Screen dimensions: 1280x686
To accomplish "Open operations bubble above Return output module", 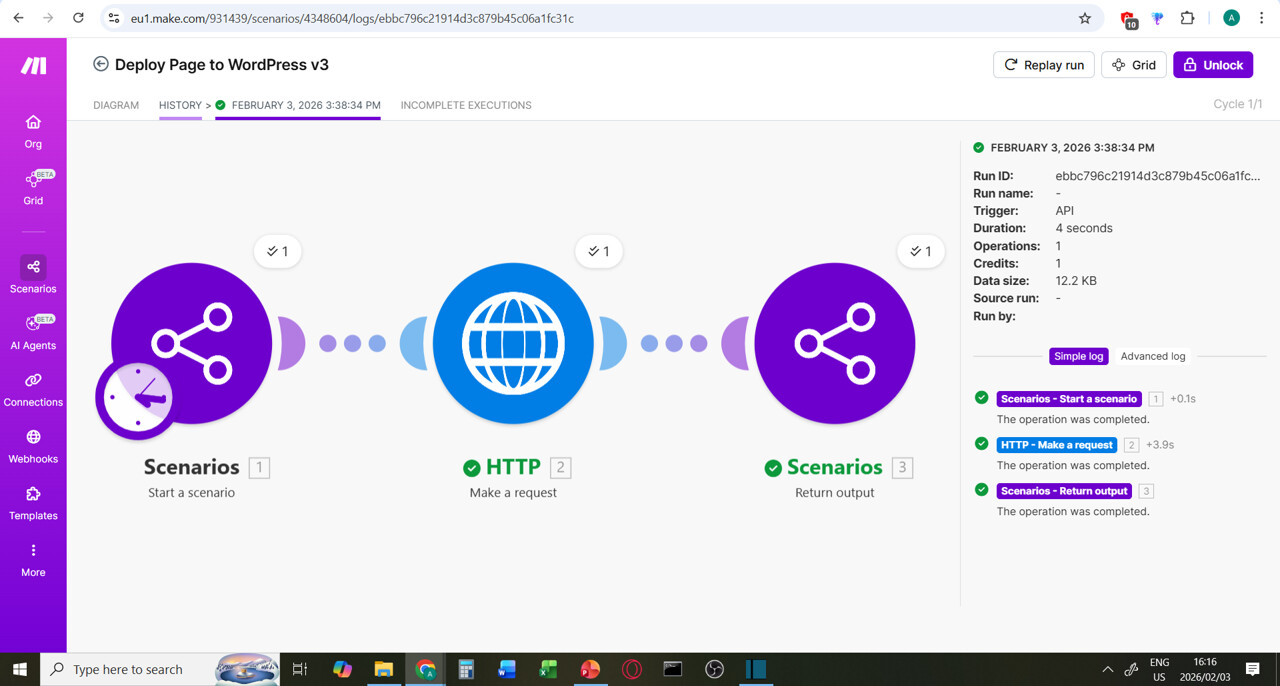I will pyautogui.click(x=921, y=251).
